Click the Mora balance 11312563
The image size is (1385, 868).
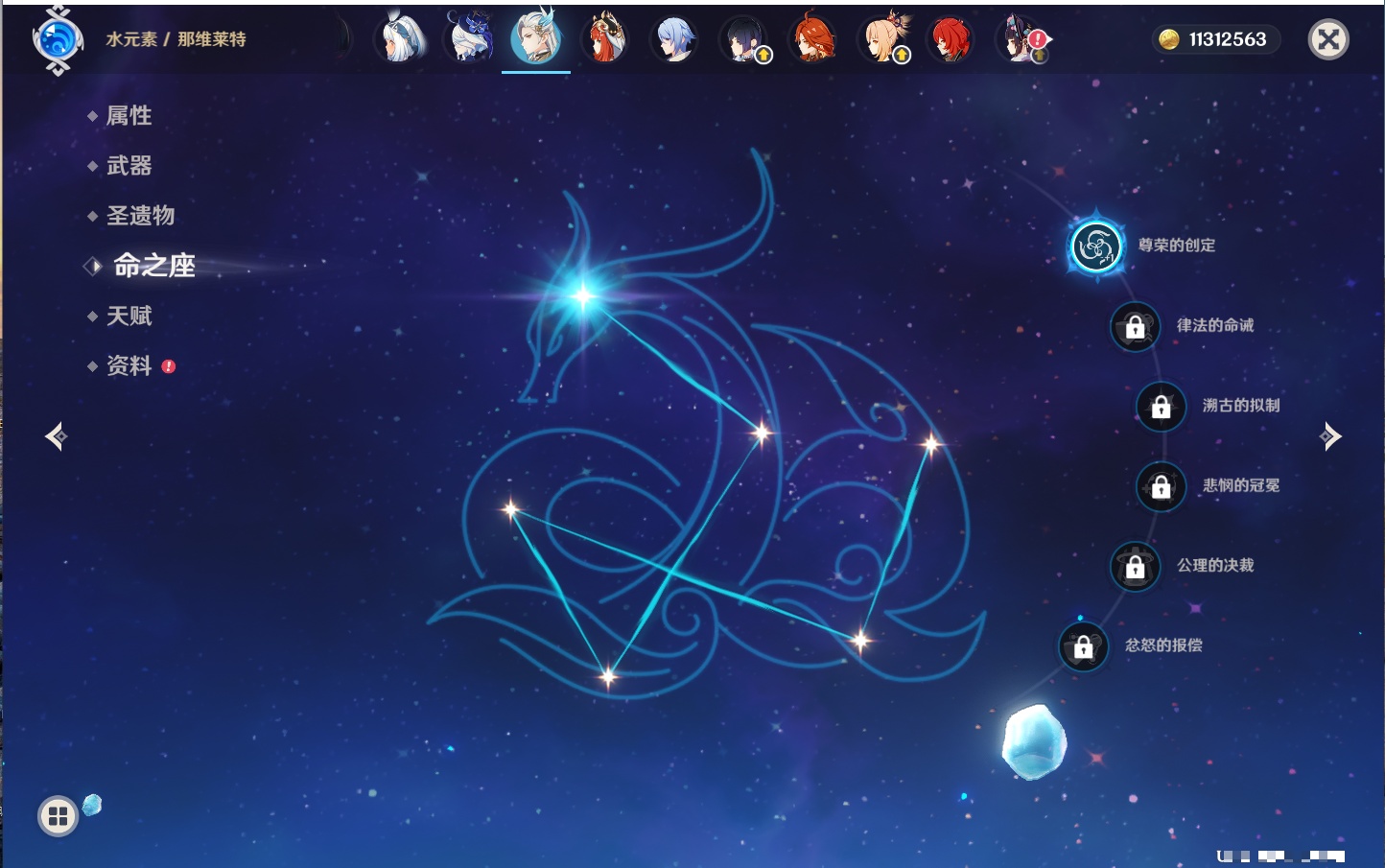click(1214, 39)
